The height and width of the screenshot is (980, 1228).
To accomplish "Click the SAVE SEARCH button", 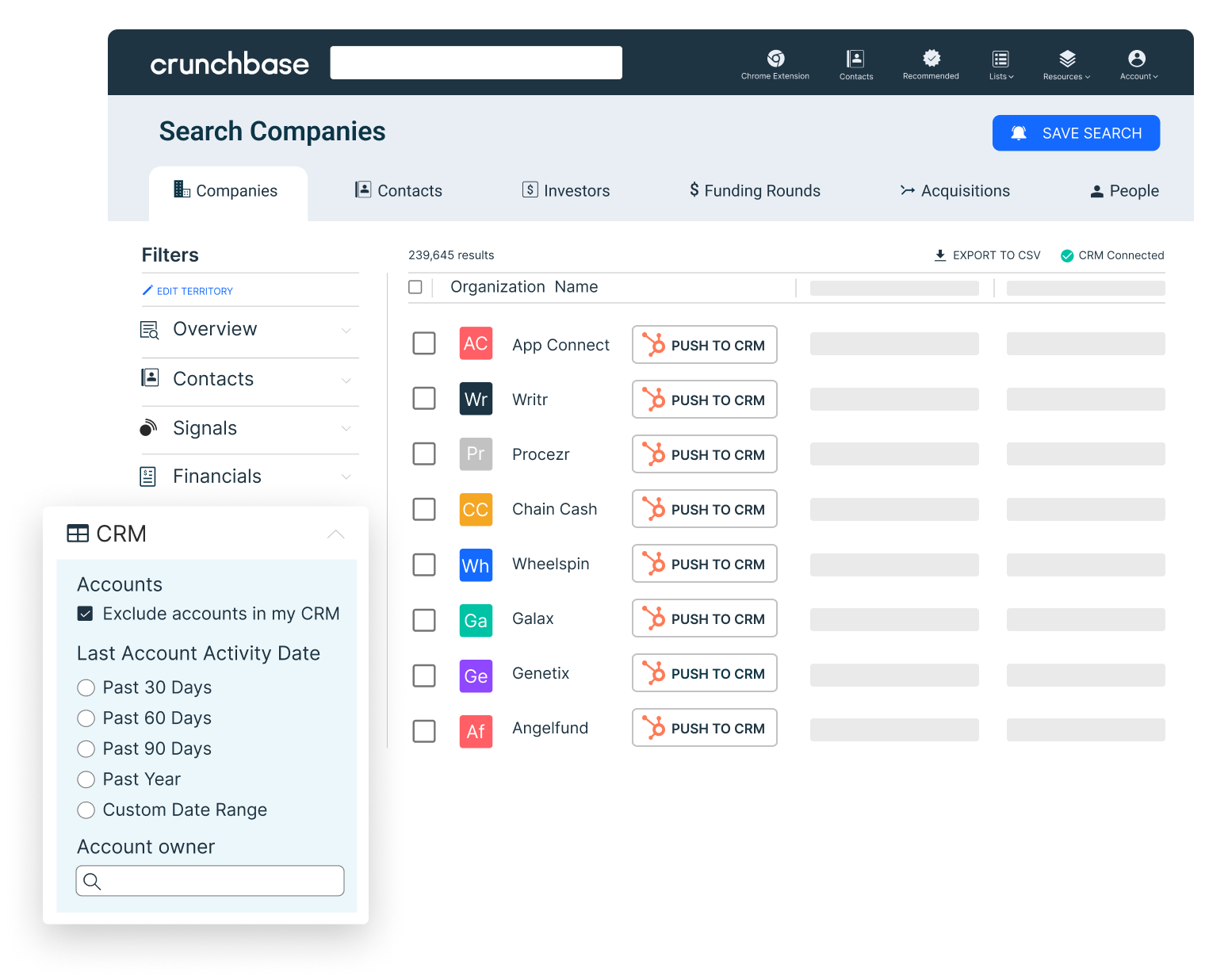I will coord(1076,132).
